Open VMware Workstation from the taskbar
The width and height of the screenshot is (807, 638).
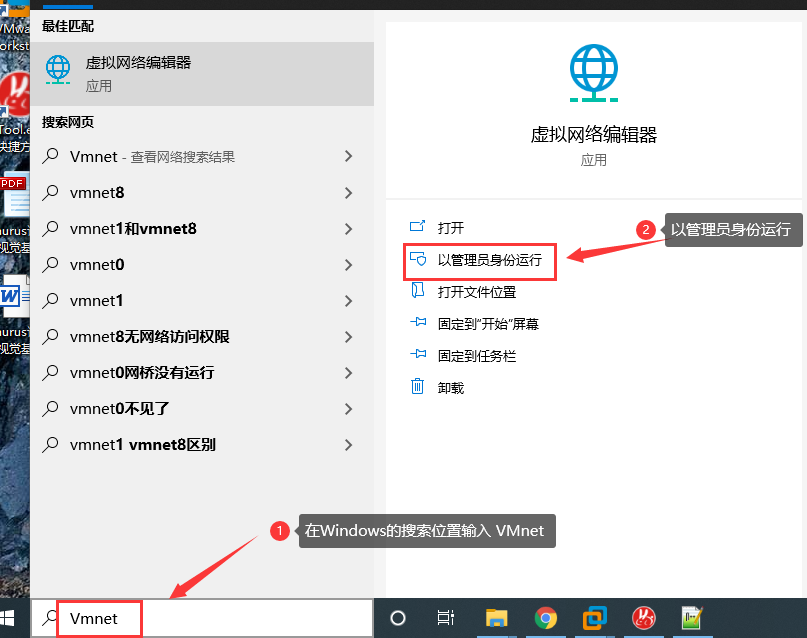594,618
